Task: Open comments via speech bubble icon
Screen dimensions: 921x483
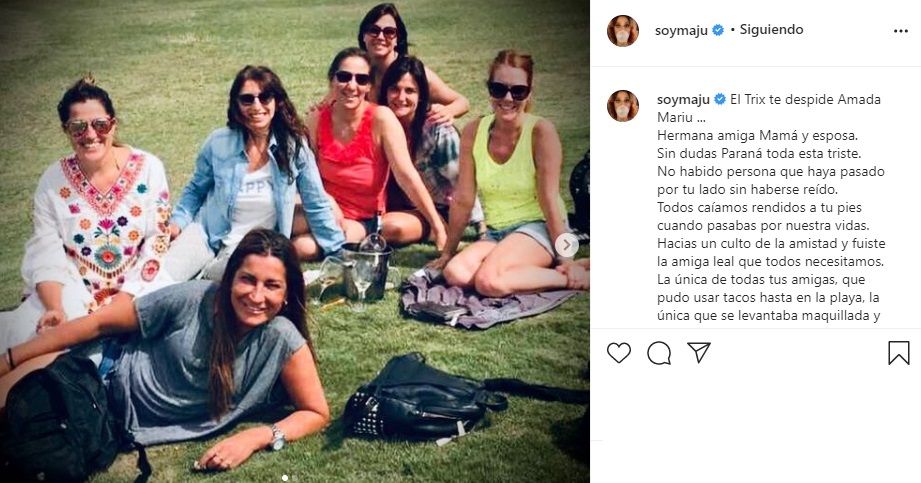Action: 659,353
